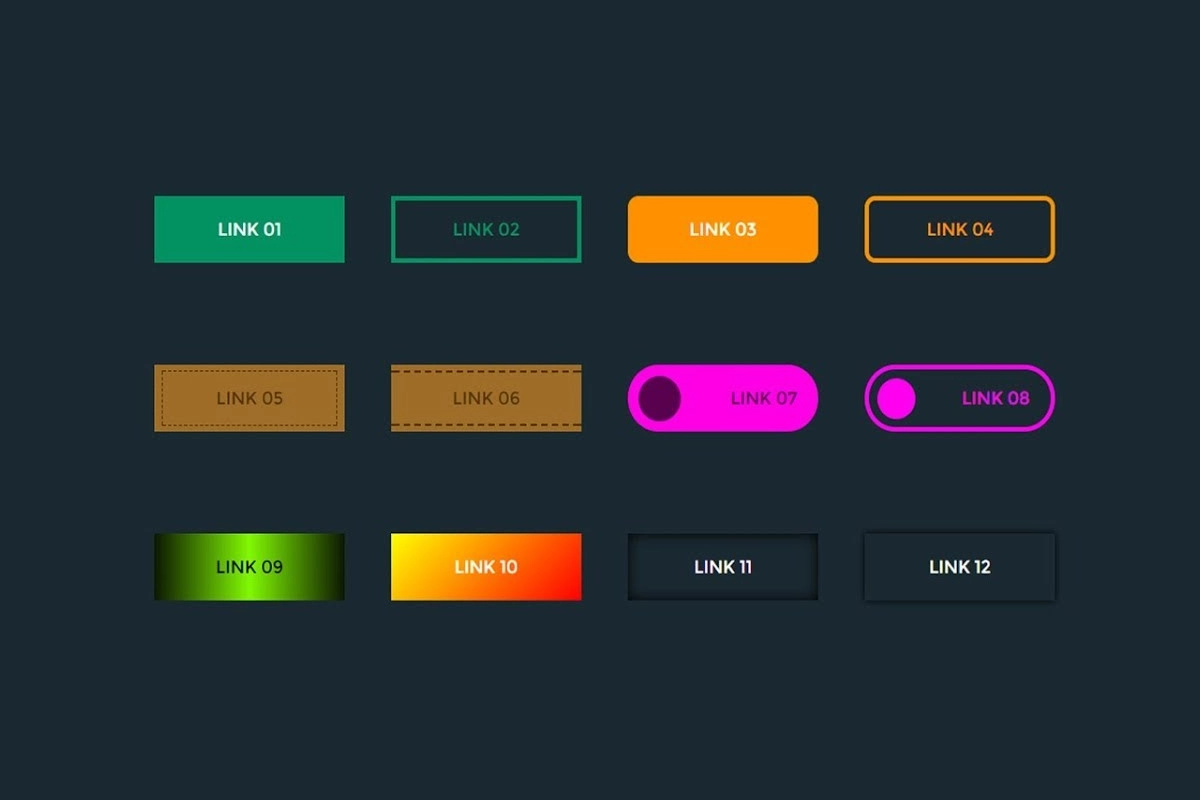Screen dimensions: 1200x800
Task: Click the "LINK 01" white text label
Action: 249,229
